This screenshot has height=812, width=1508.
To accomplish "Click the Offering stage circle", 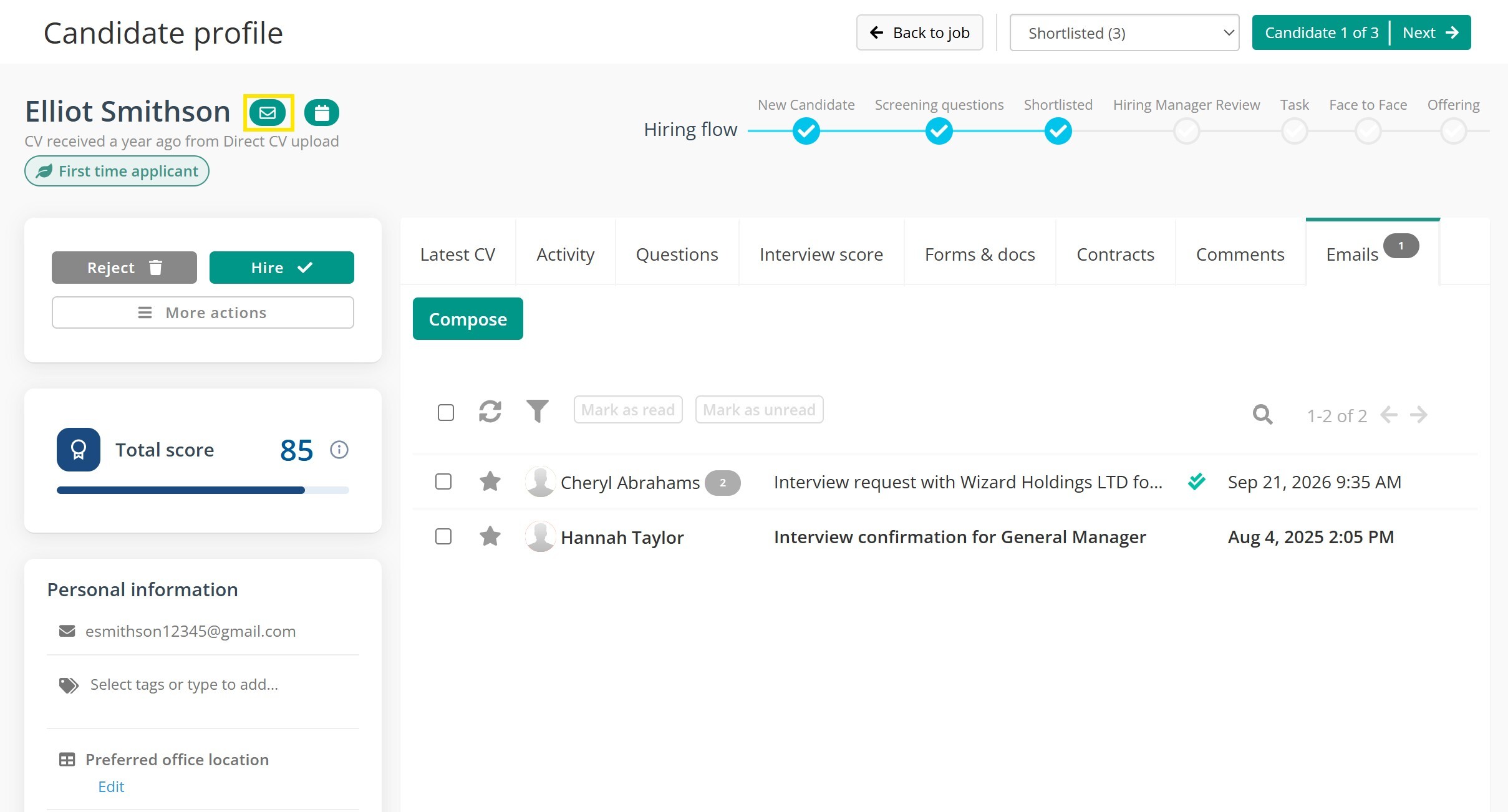I will click(1454, 131).
